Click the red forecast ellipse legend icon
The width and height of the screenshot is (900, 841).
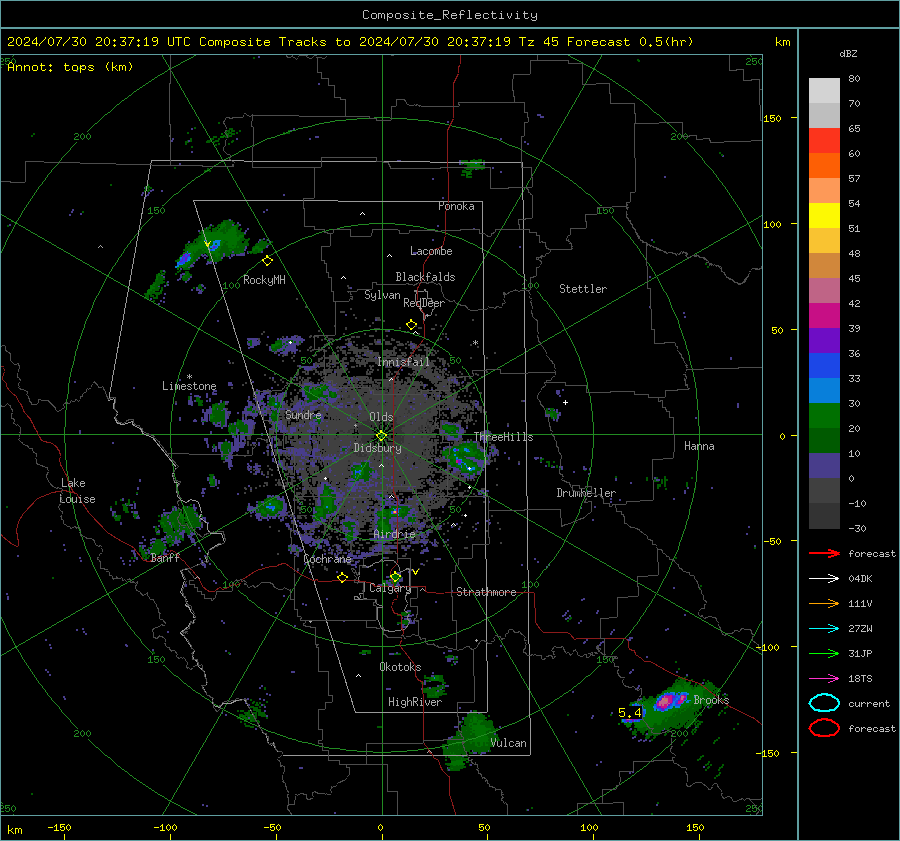tap(824, 728)
